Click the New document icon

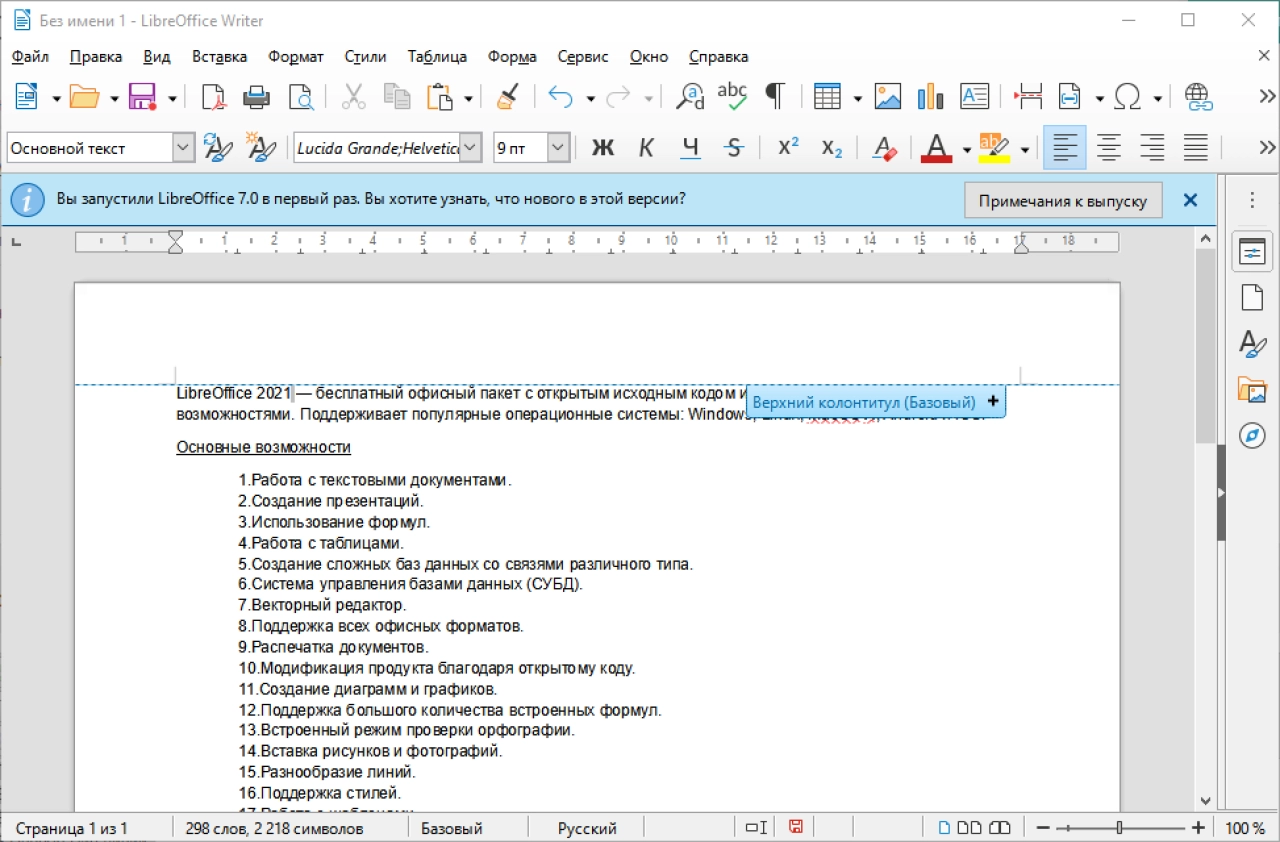(x=26, y=97)
